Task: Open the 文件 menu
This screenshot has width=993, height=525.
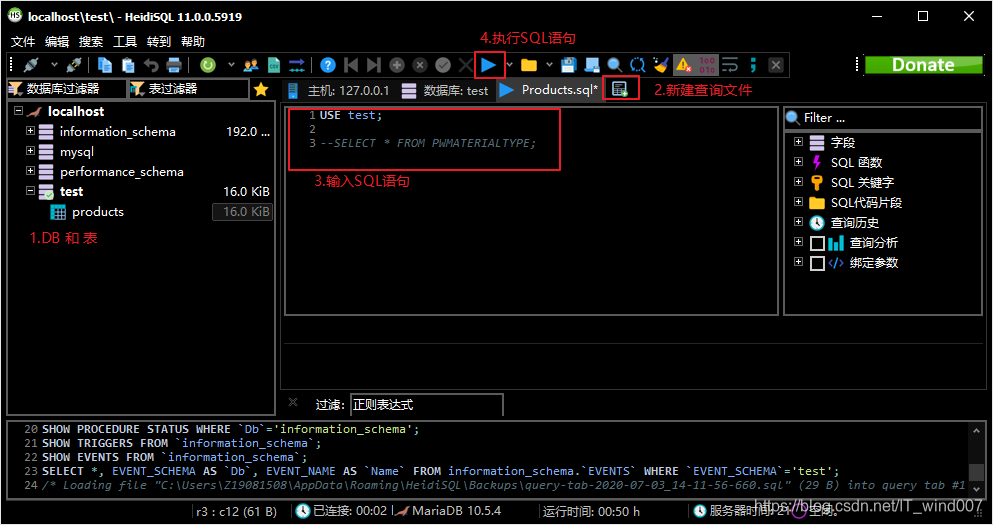Action: (x=23, y=41)
